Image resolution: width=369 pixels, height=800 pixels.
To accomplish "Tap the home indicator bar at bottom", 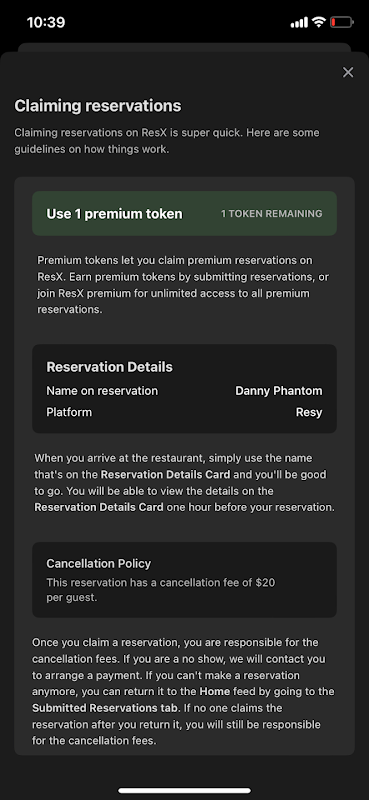I will coord(184,790).
